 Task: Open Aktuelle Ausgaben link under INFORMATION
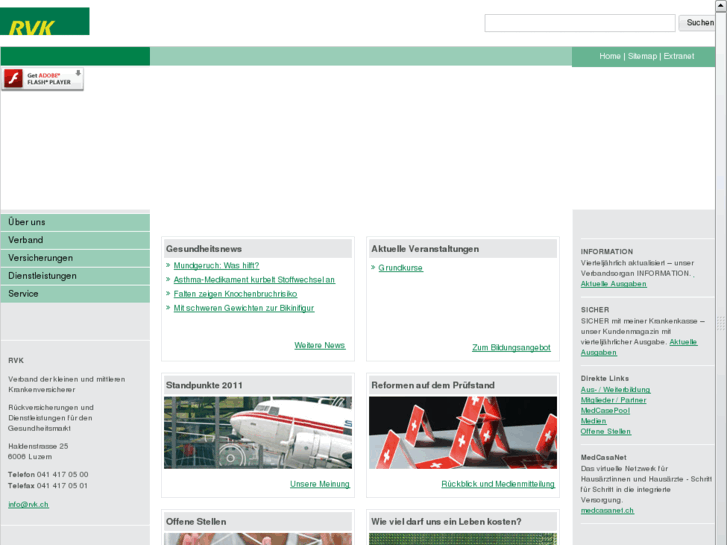pyautogui.click(x=613, y=284)
